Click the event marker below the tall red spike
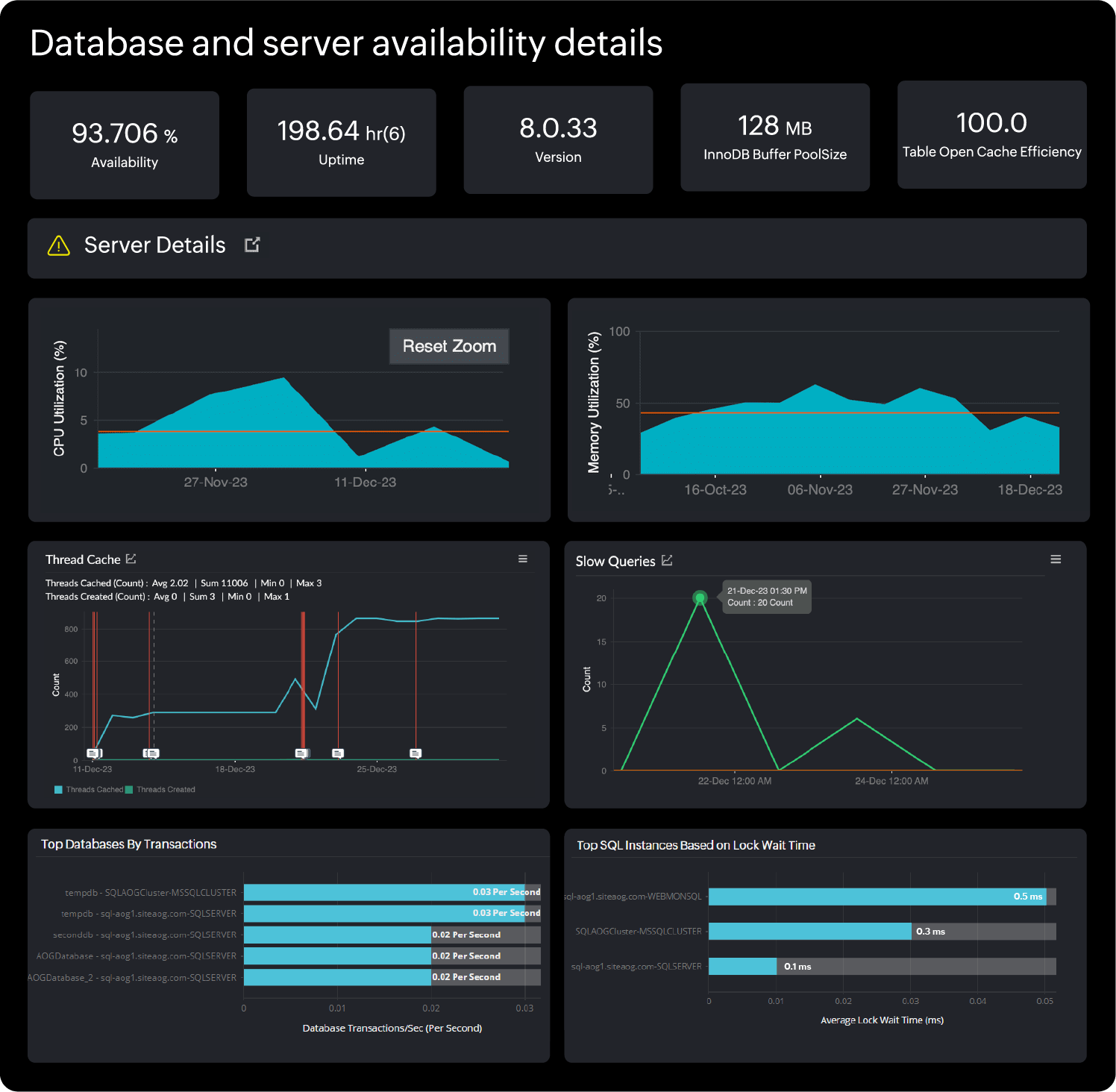 [x=302, y=753]
